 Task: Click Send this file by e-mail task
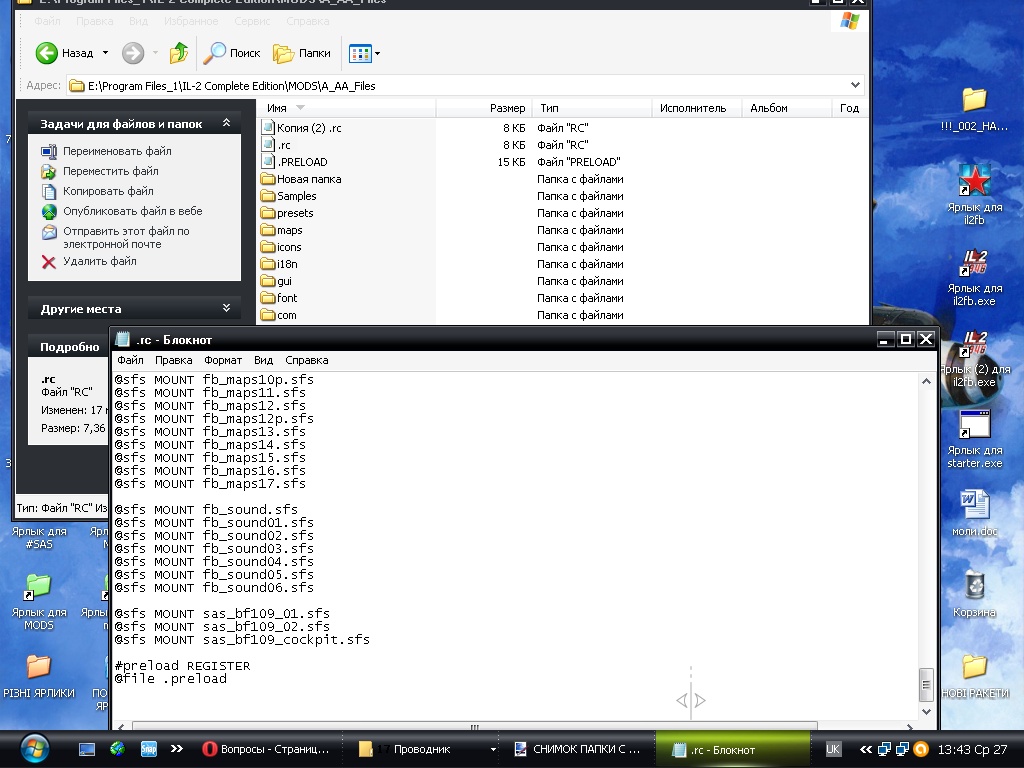[x=126, y=238]
